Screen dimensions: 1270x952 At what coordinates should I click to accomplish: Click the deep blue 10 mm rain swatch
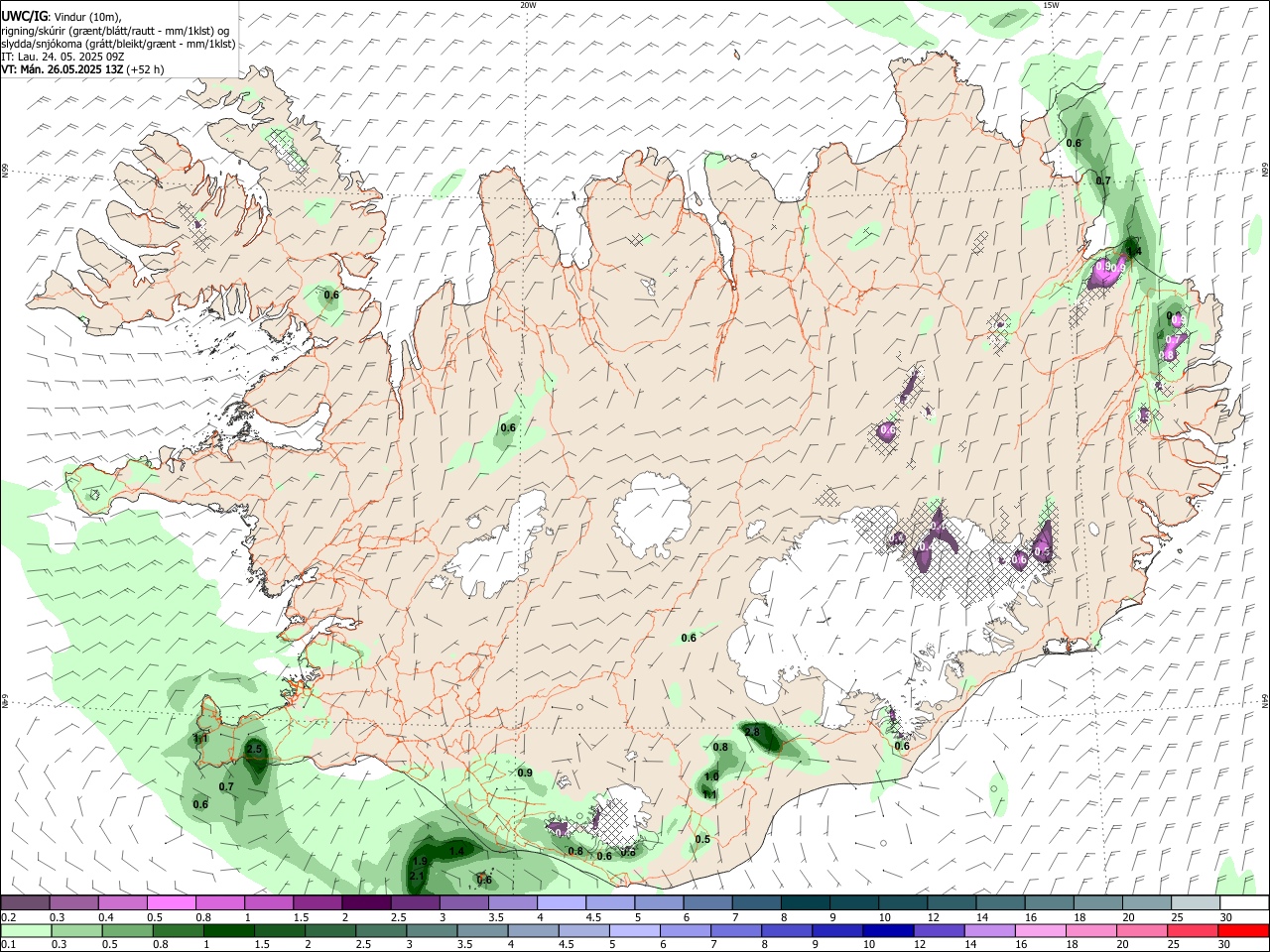point(886,930)
